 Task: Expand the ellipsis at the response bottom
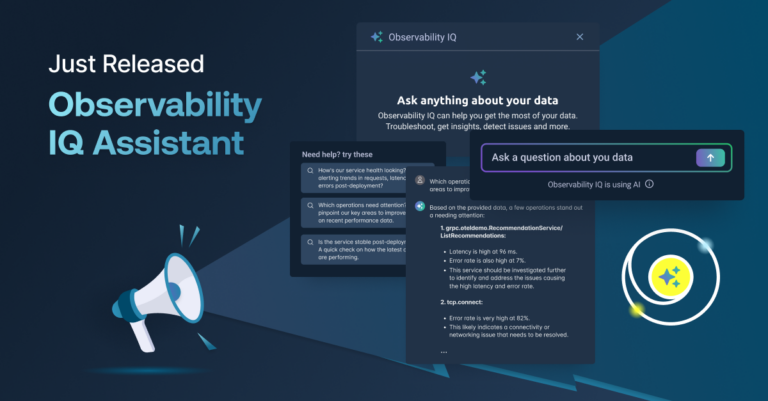[444, 351]
